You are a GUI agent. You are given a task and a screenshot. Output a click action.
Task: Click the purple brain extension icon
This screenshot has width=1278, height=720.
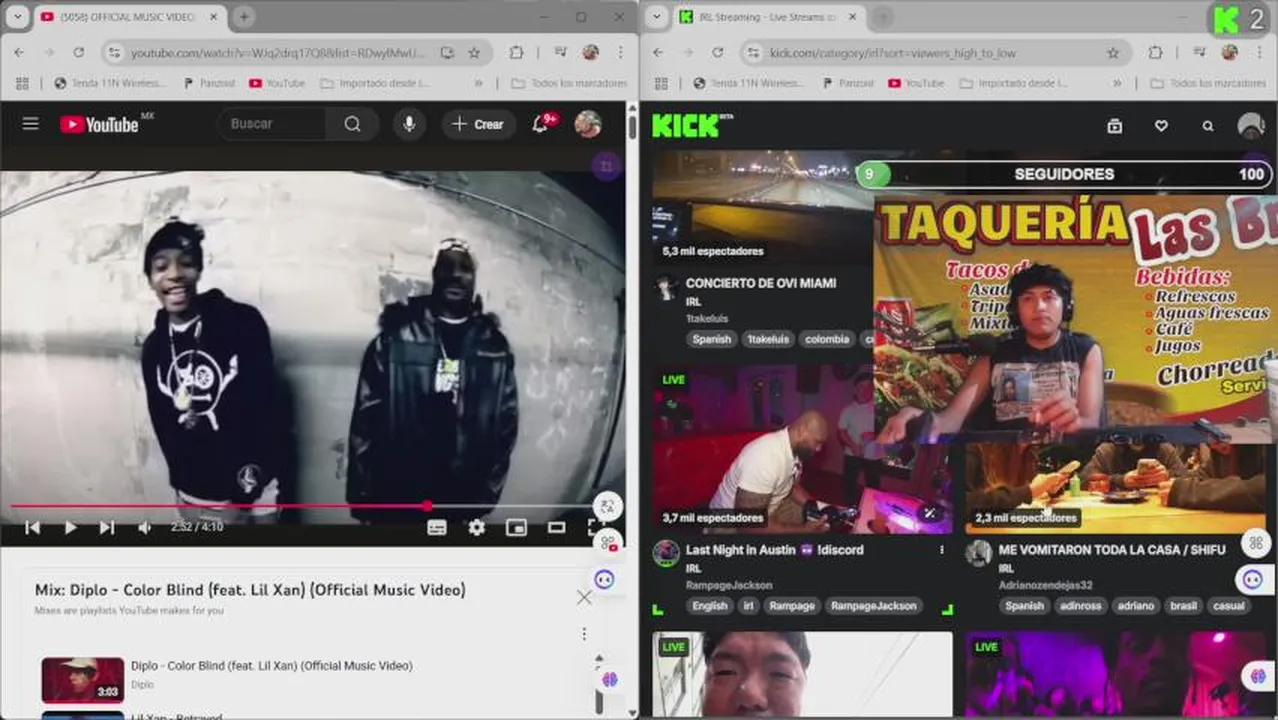point(610,679)
